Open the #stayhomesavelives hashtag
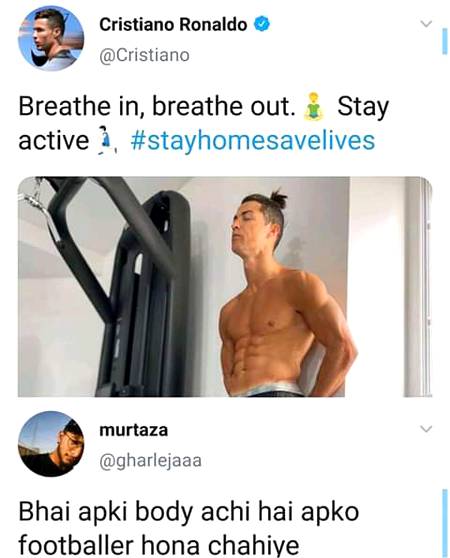Viewport: 450px width, 558px height. [253, 140]
